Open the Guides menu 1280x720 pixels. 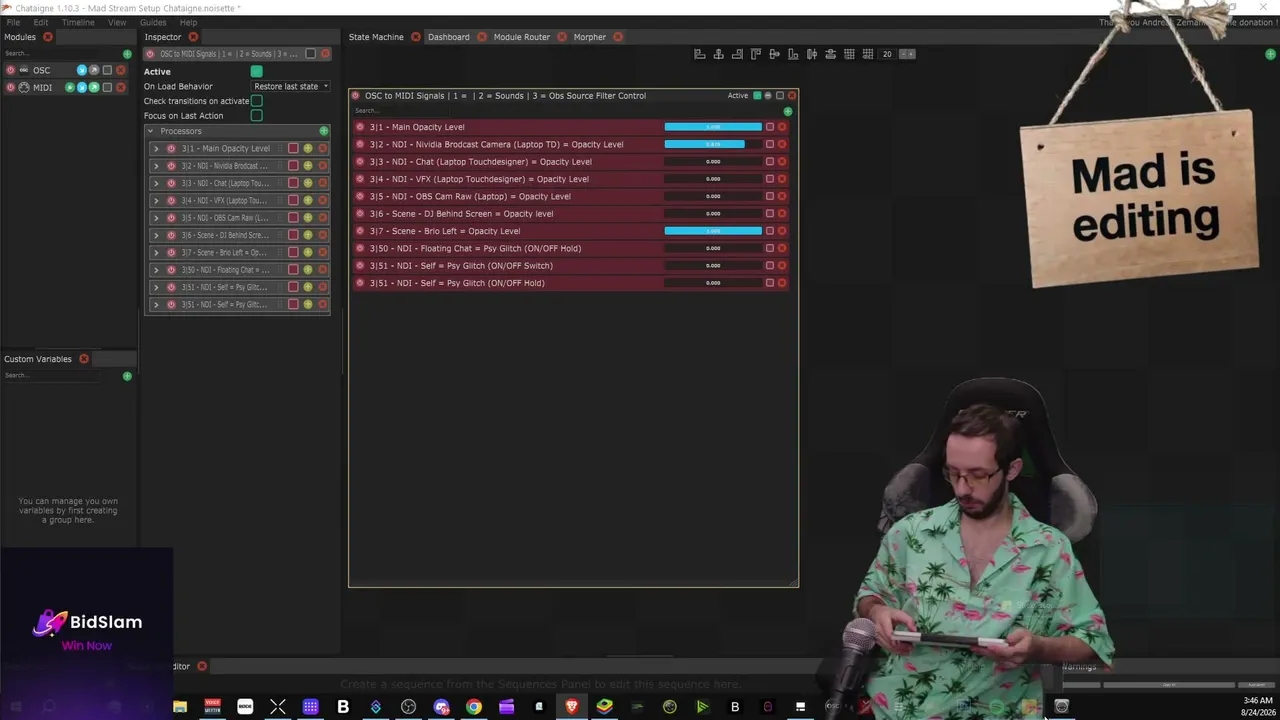(153, 22)
